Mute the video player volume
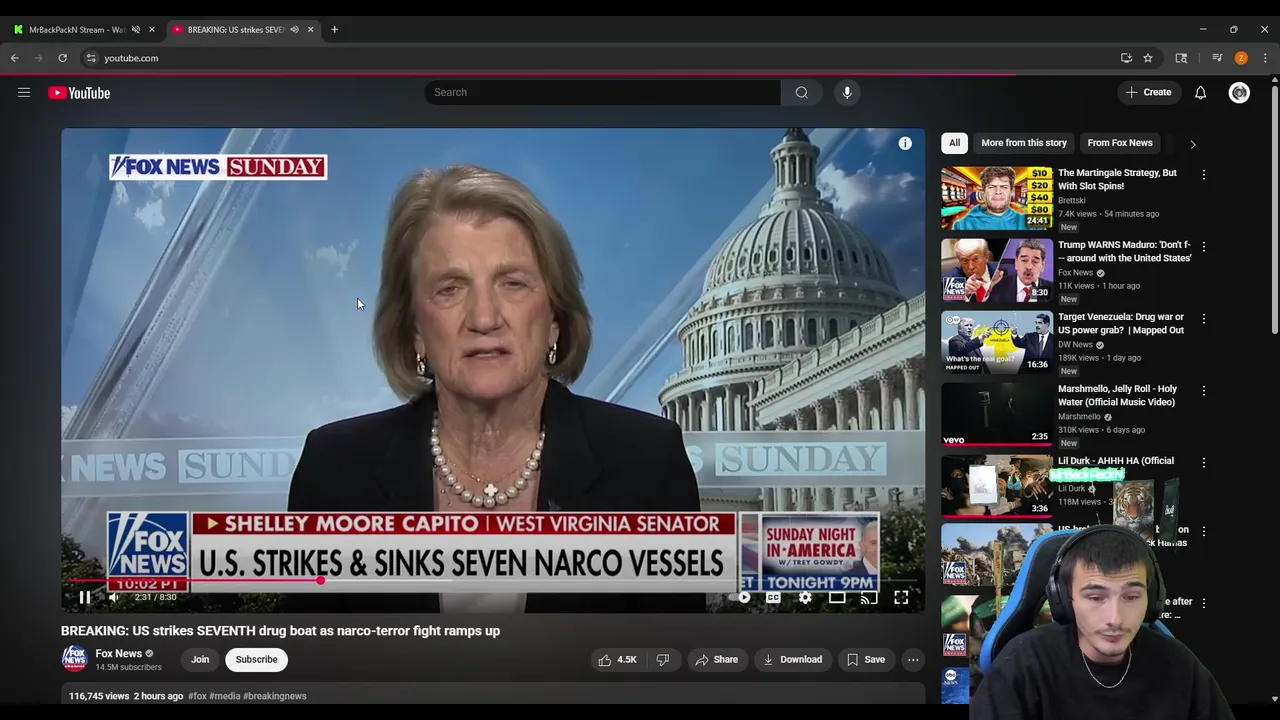 coord(114,597)
